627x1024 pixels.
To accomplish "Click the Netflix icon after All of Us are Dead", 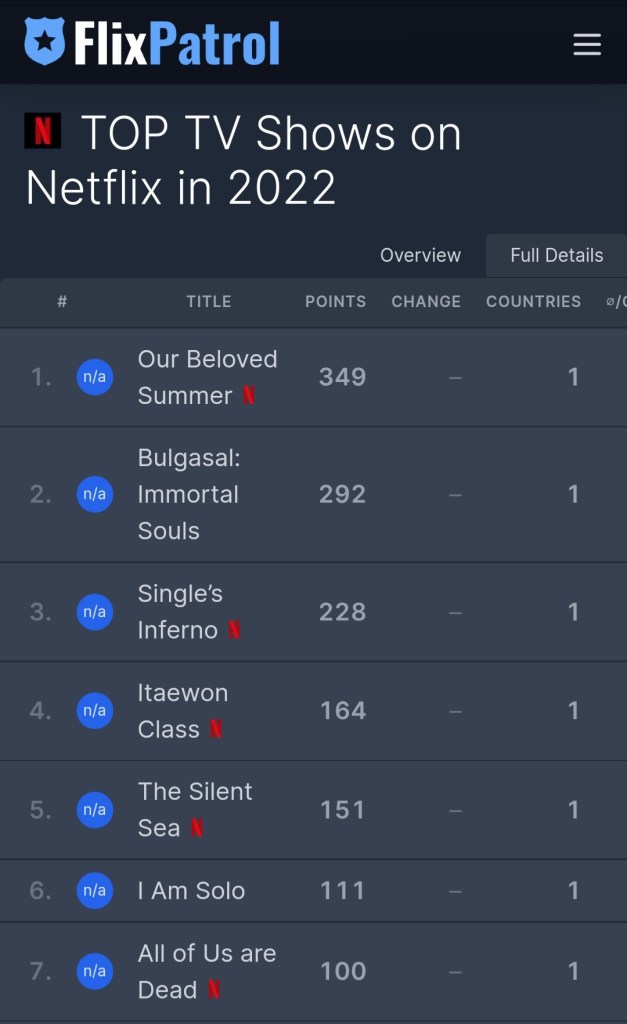I will click(214, 990).
